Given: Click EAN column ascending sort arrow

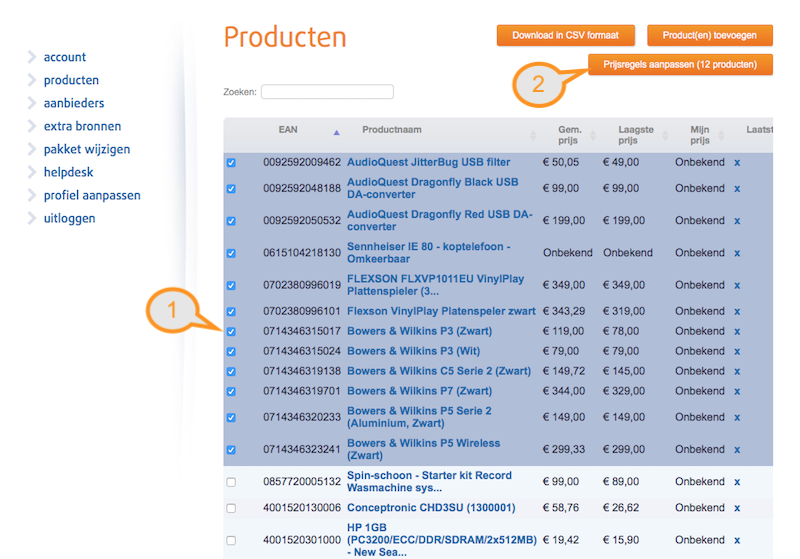Looking at the screenshot, I should pos(336,133).
